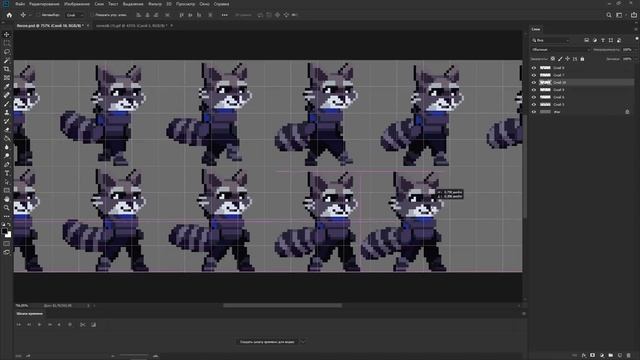Image resolution: width=640 pixels, height=360 pixels.
Task: Select the Hand tool
Action: (x=7, y=199)
